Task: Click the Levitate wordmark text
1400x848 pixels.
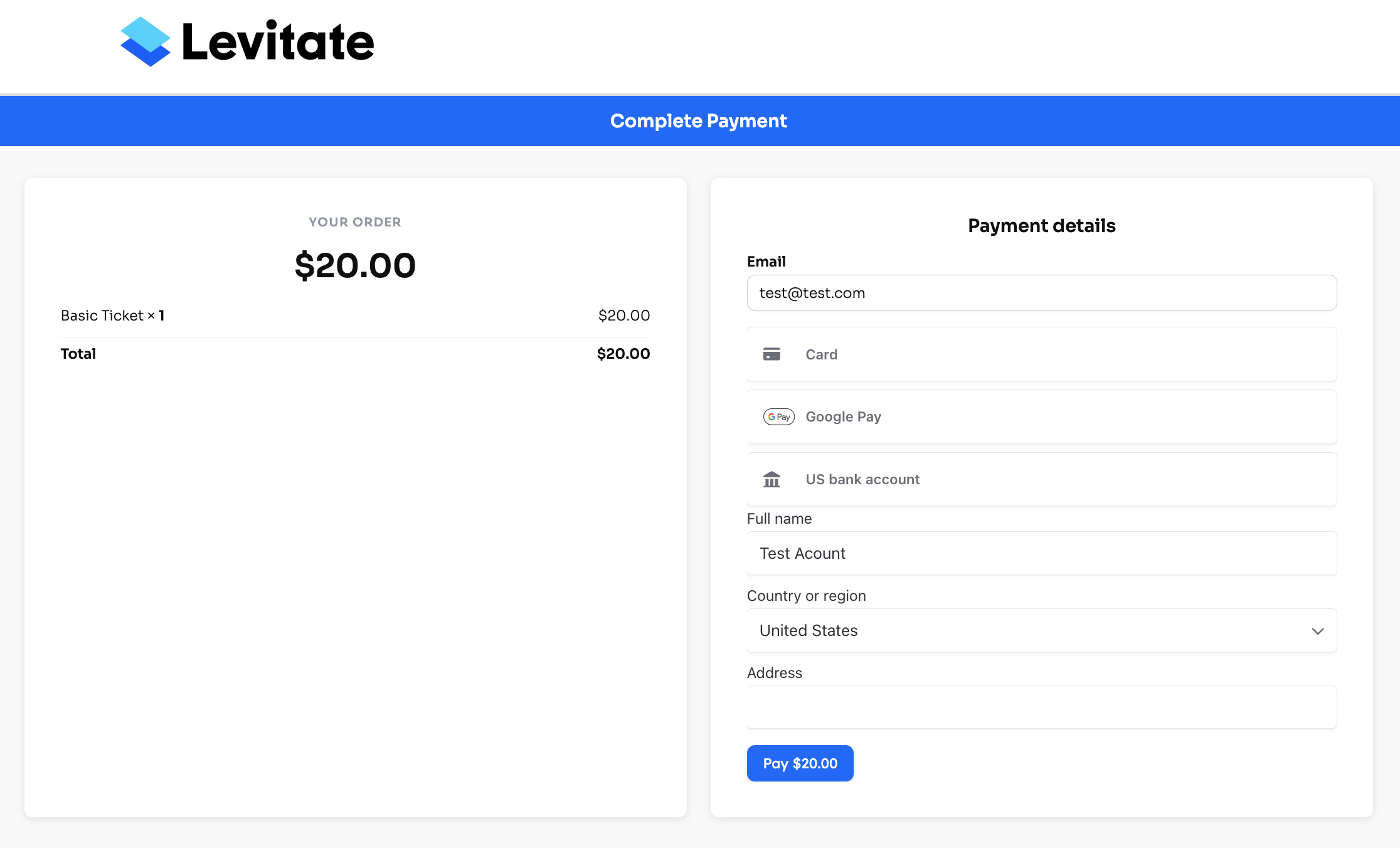Action: pyautogui.click(x=278, y=42)
